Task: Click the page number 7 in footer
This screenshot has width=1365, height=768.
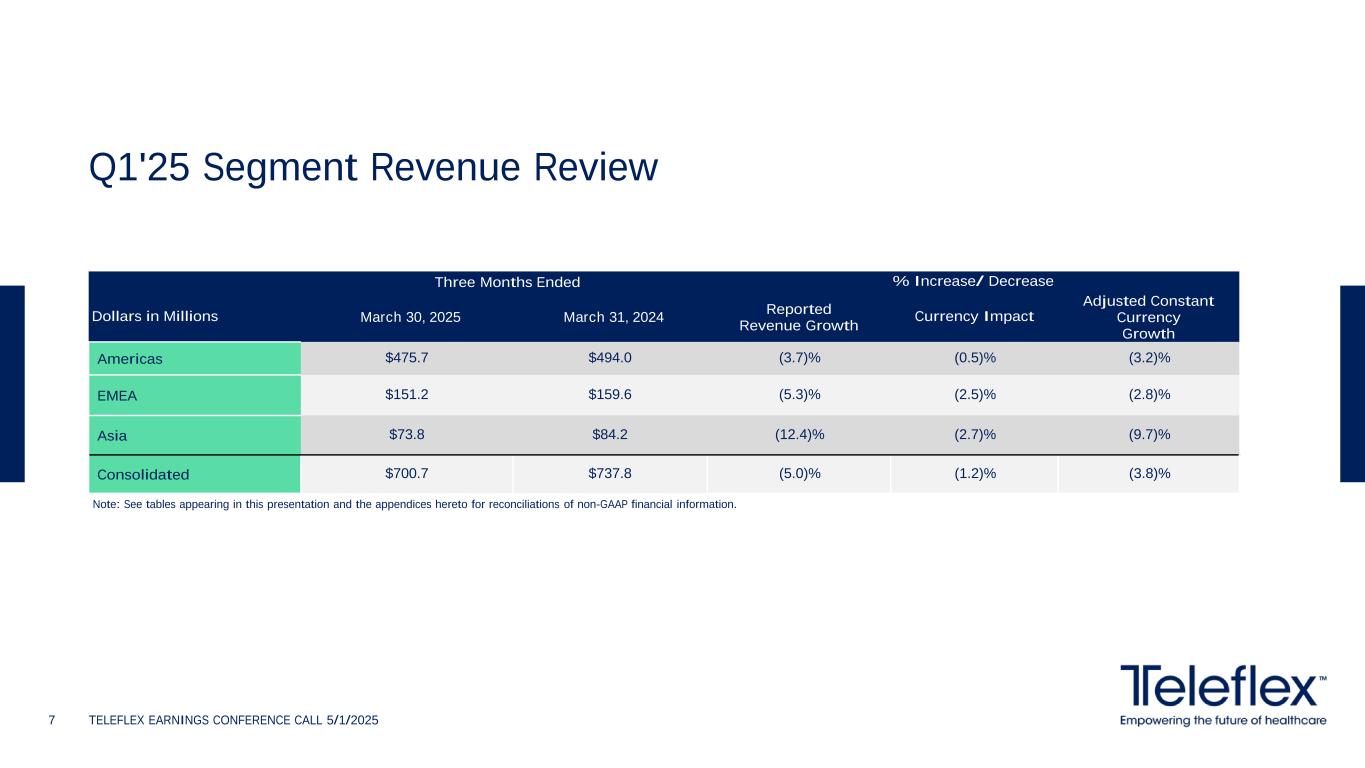Action: tap(53, 721)
